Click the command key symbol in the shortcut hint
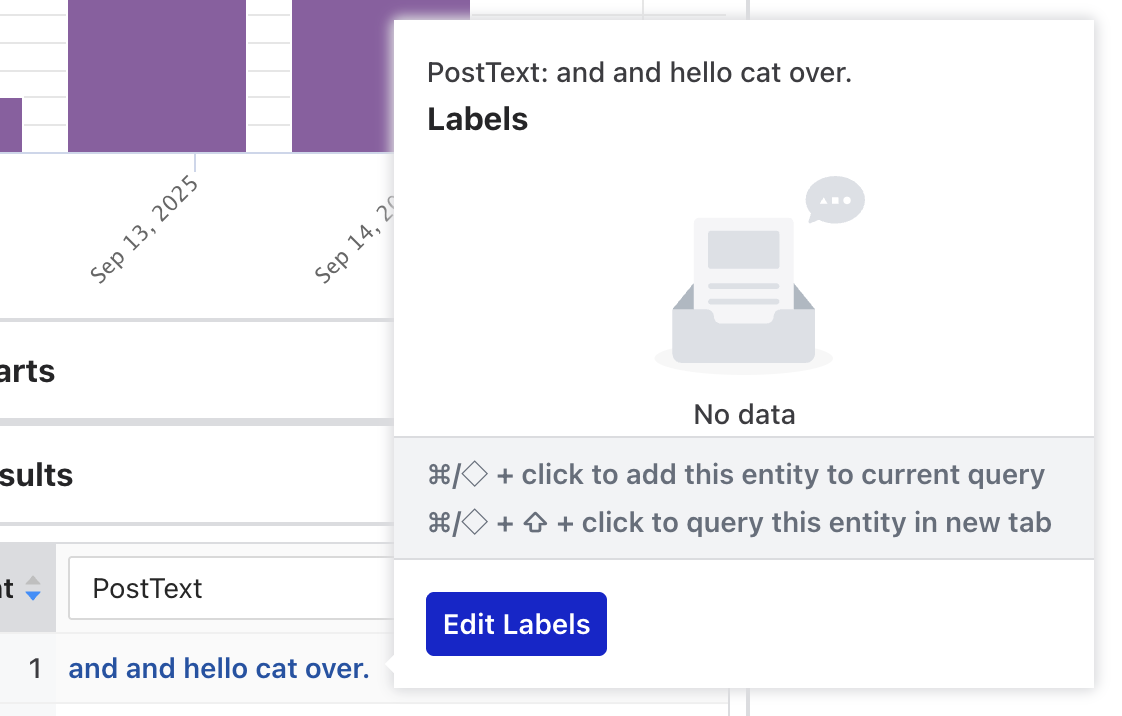Screen dimensions: 1122x716 click(x=437, y=474)
